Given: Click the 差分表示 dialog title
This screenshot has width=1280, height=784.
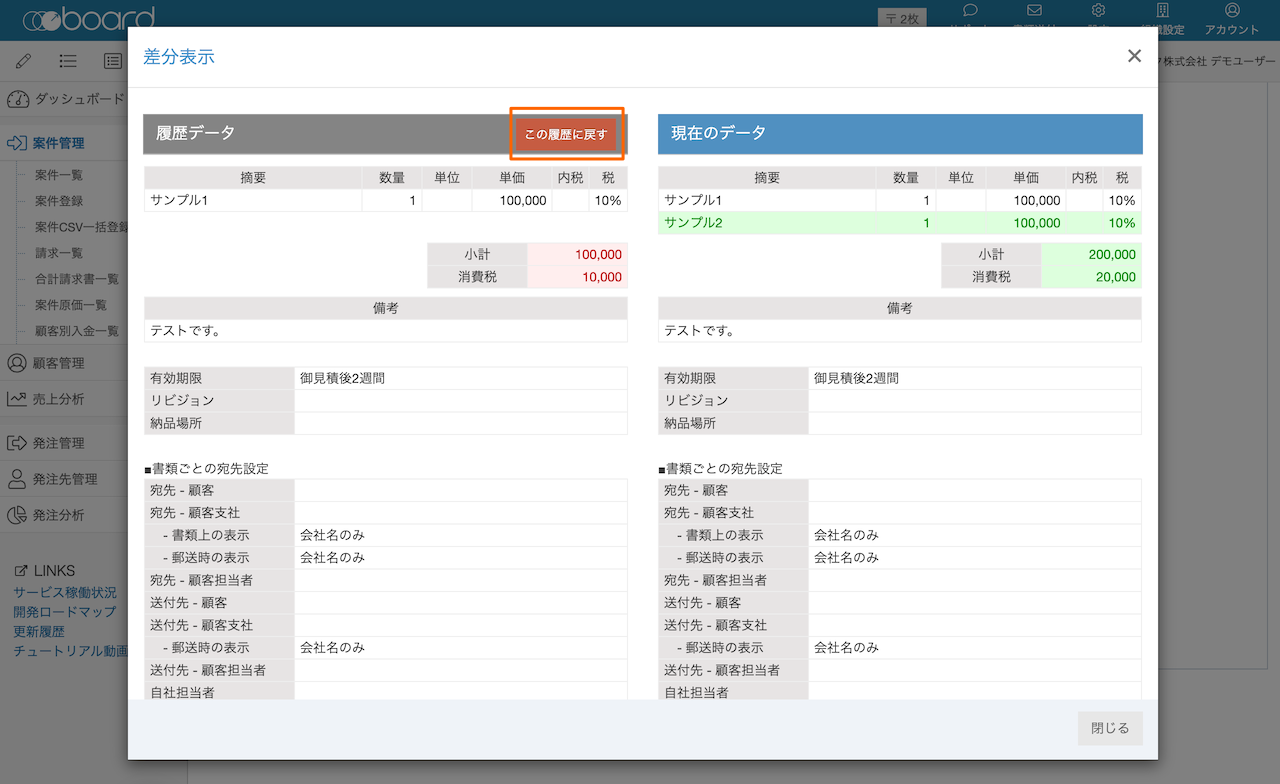Looking at the screenshot, I should 179,57.
